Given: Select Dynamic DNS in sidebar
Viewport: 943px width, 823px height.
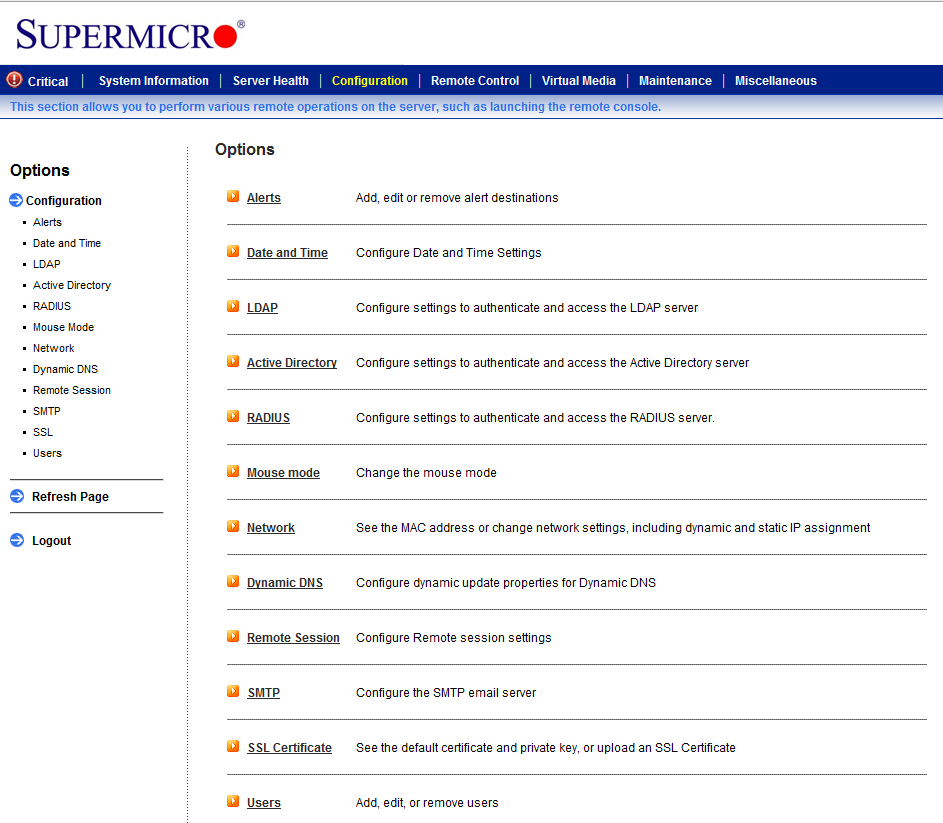Looking at the screenshot, I should tap(66, 369).
